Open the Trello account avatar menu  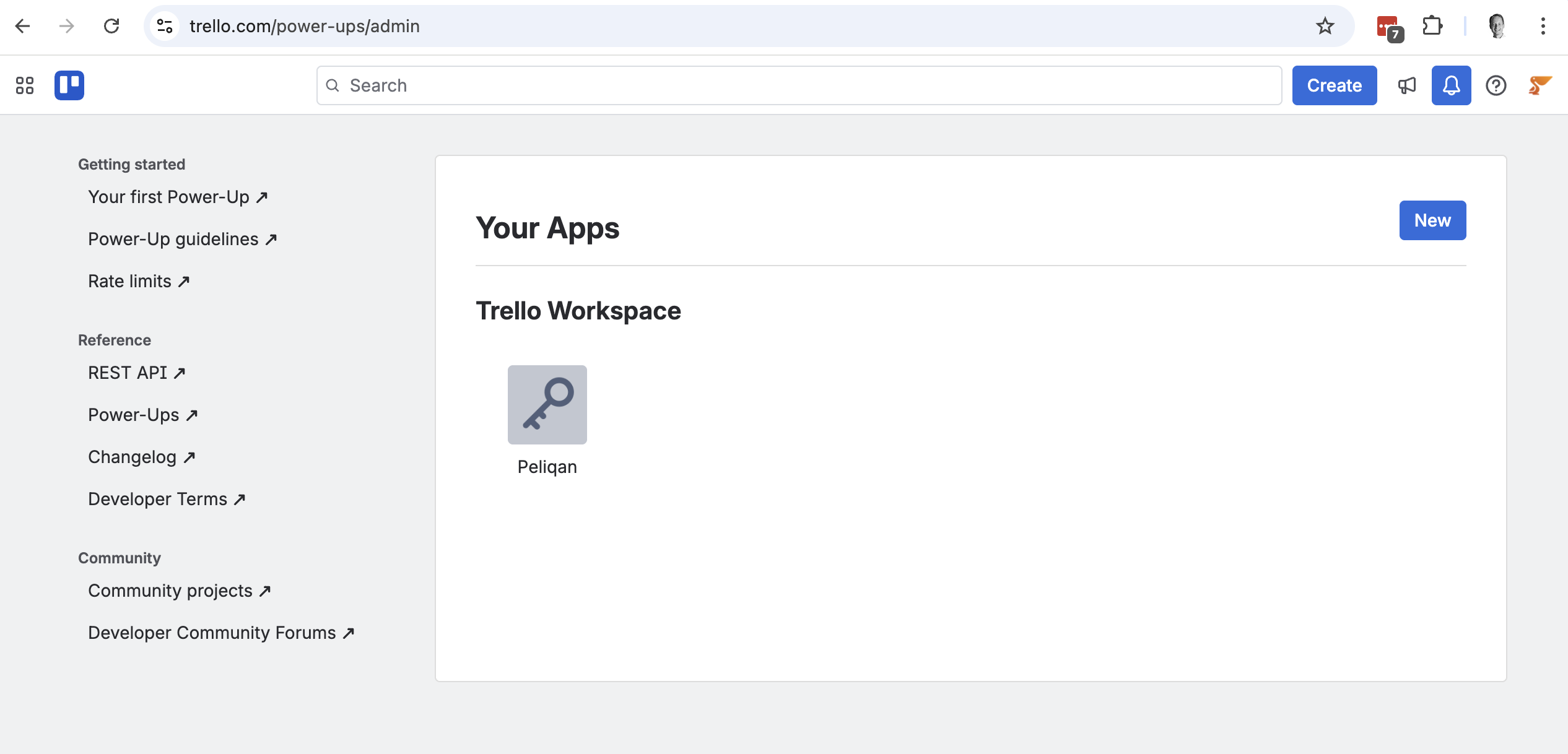(1540, 85)
